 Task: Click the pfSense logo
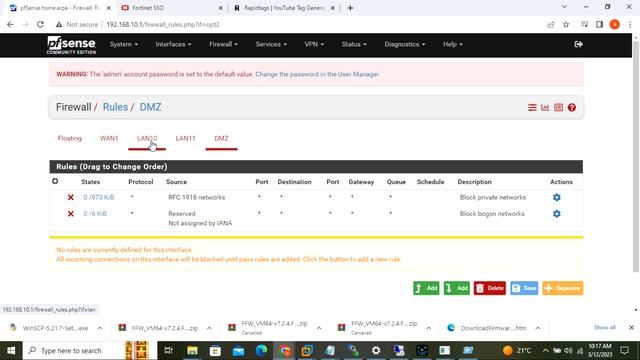click(71, 45)
